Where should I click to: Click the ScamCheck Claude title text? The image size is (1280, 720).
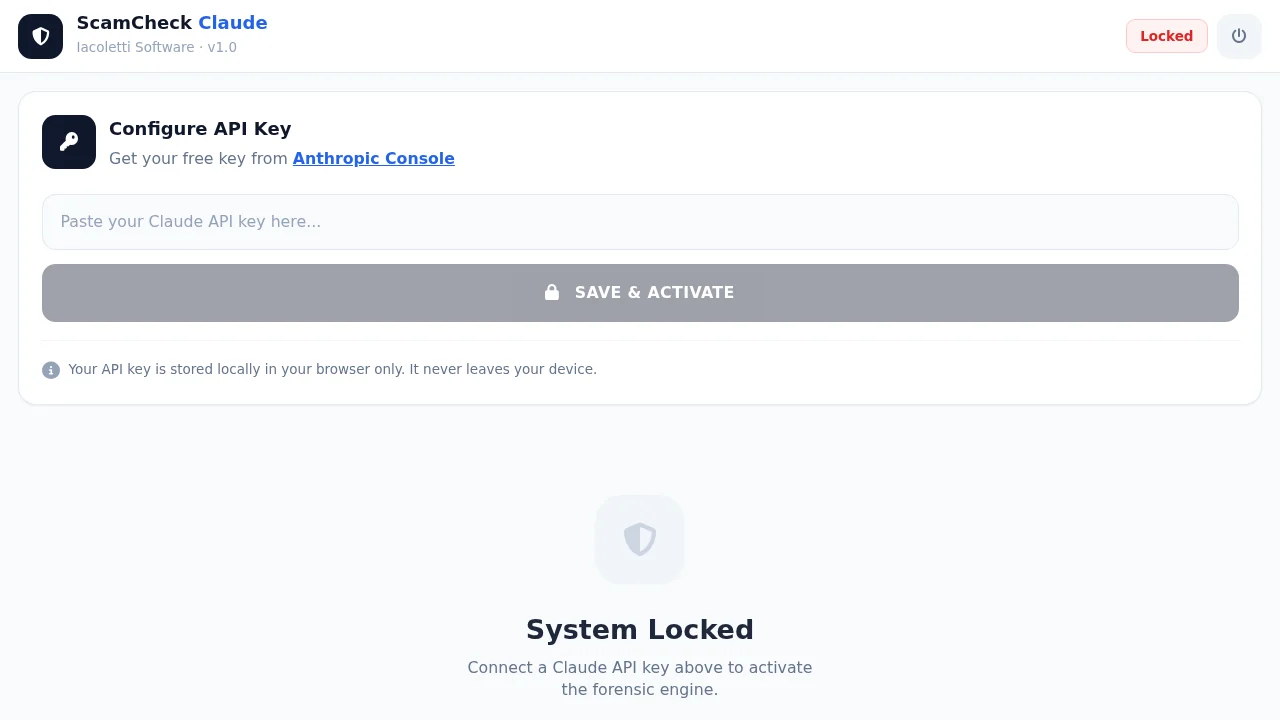[172, 22]
